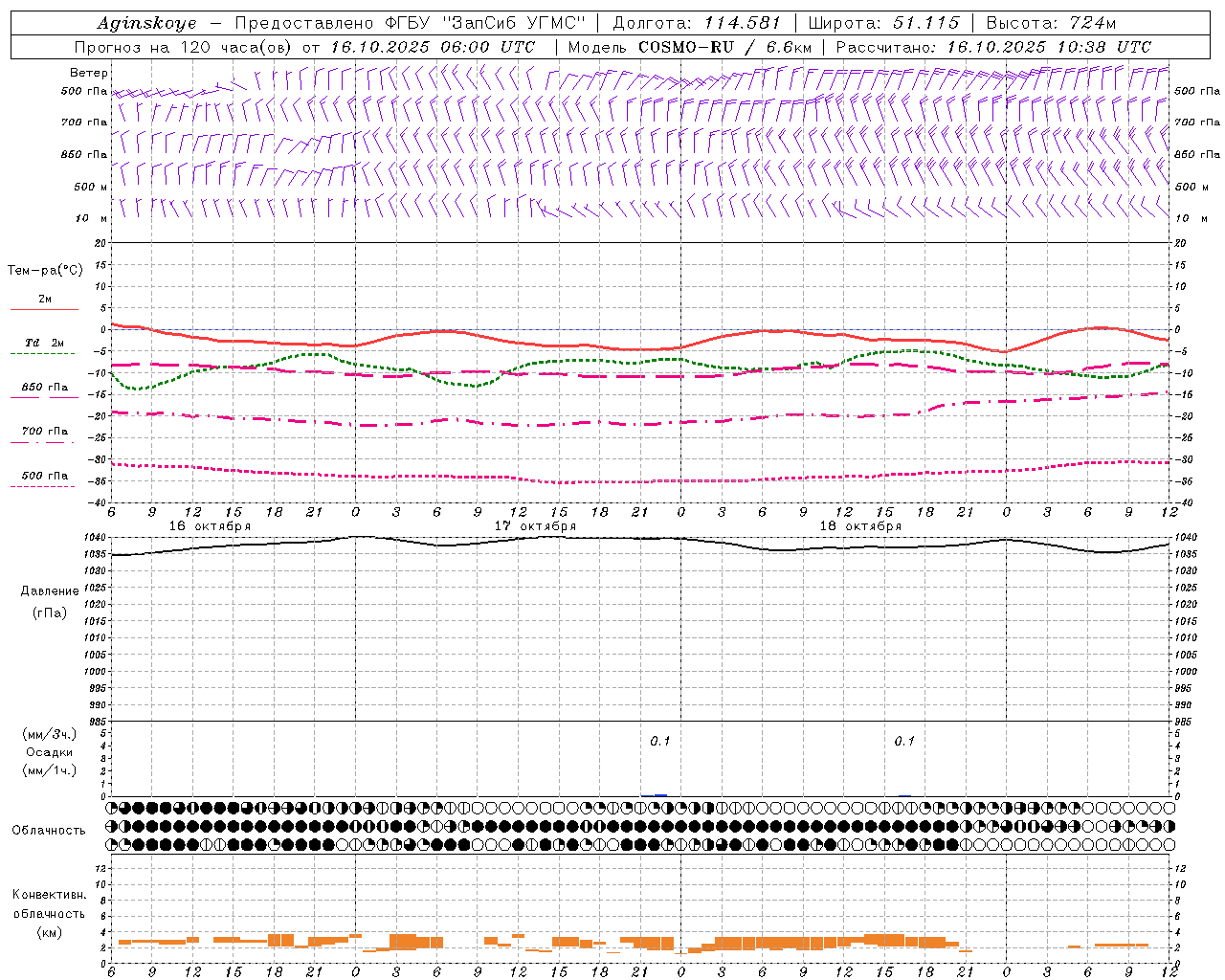The image size is (1225, 980).
Task: Click the left "700 гПа" wind level label
Action: pos(84,122)
